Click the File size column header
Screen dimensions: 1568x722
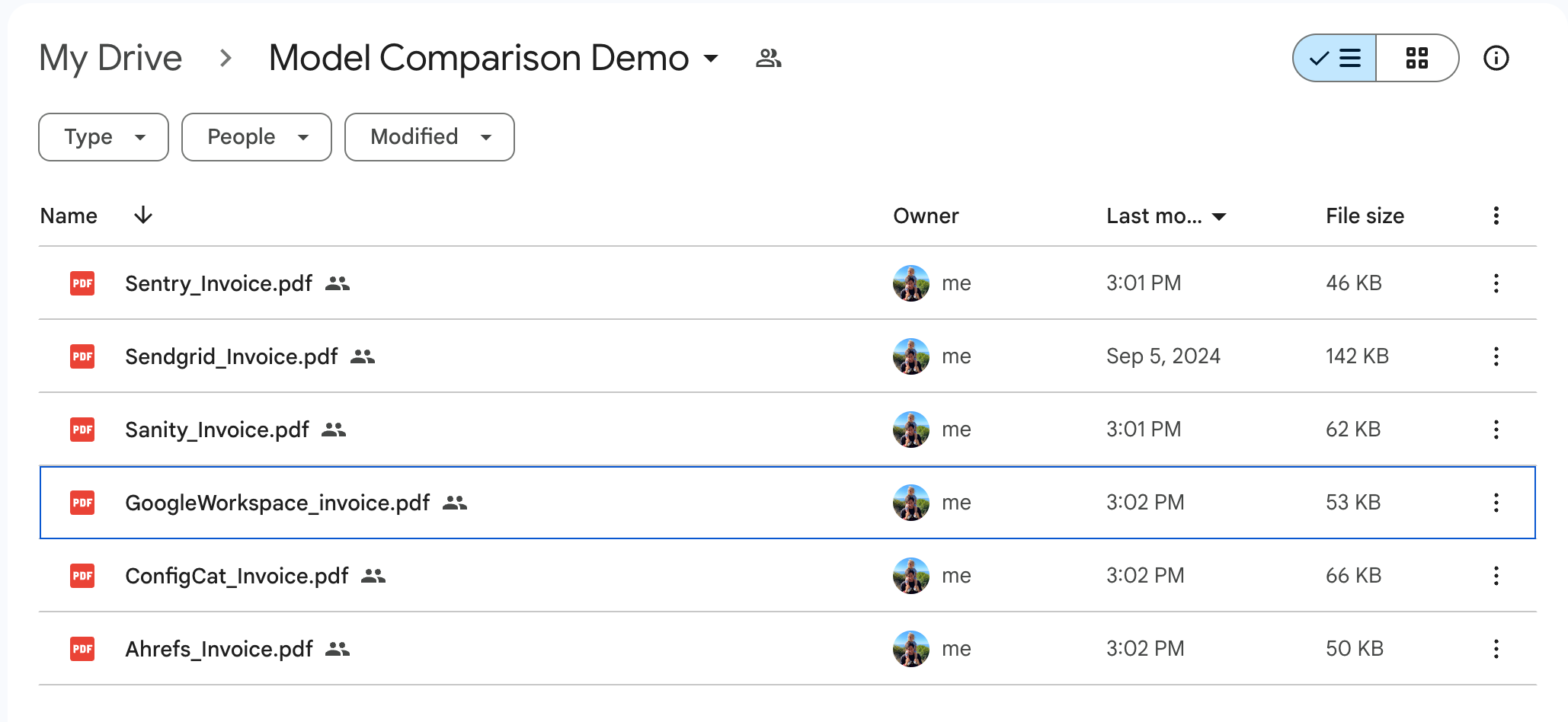(1365, 216)
